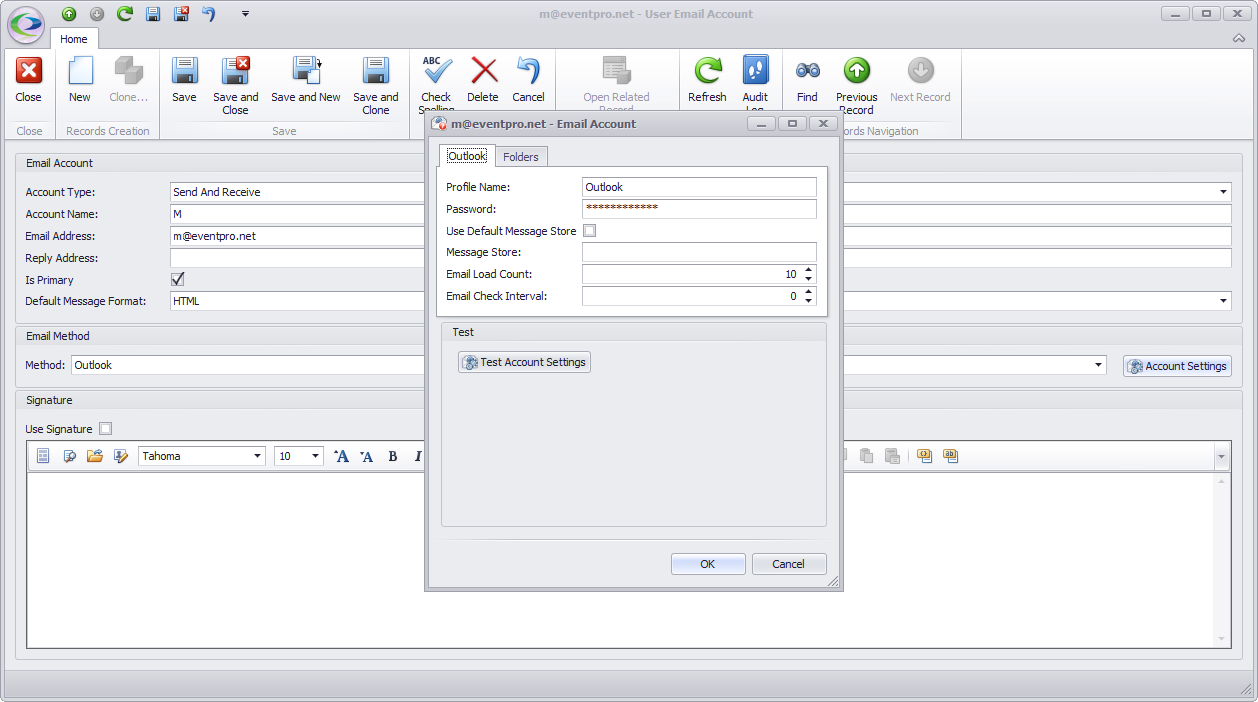Open the Tahoma font name dropdown
This screenshot has width=1258, height=702.
pos(258,456)
